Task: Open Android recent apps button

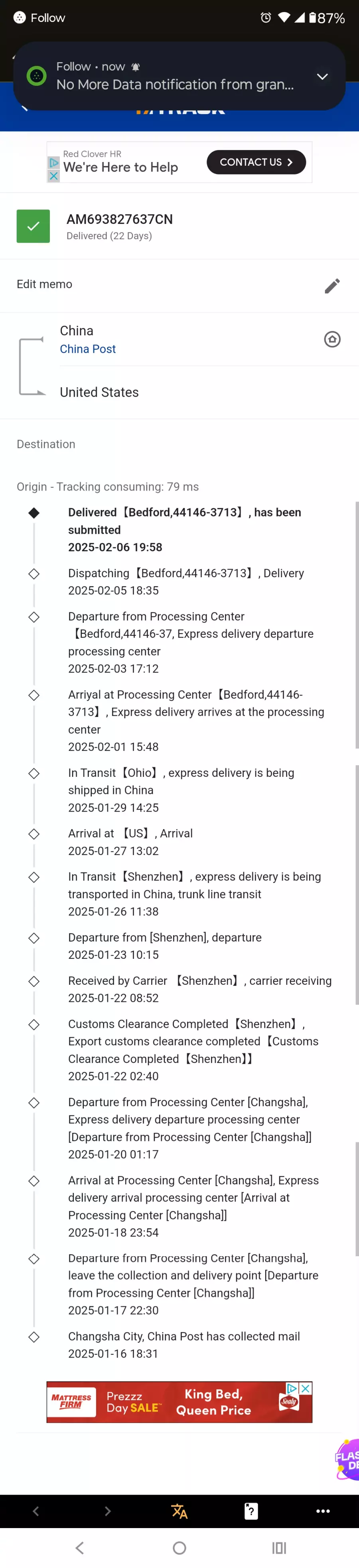Action: coord(279,1547)
